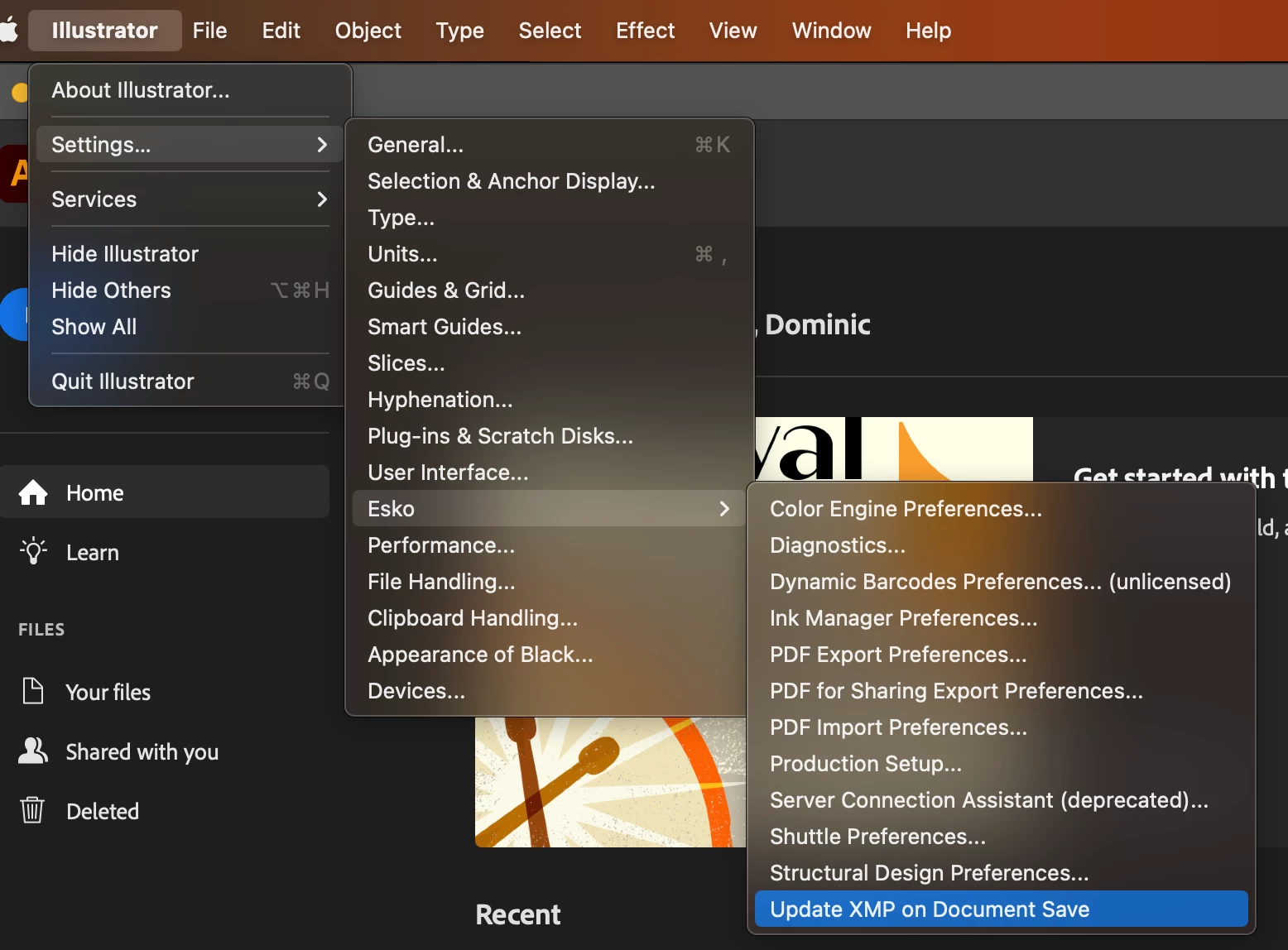Toggle Update XMP on Document Save

(x=1002, y=909)
